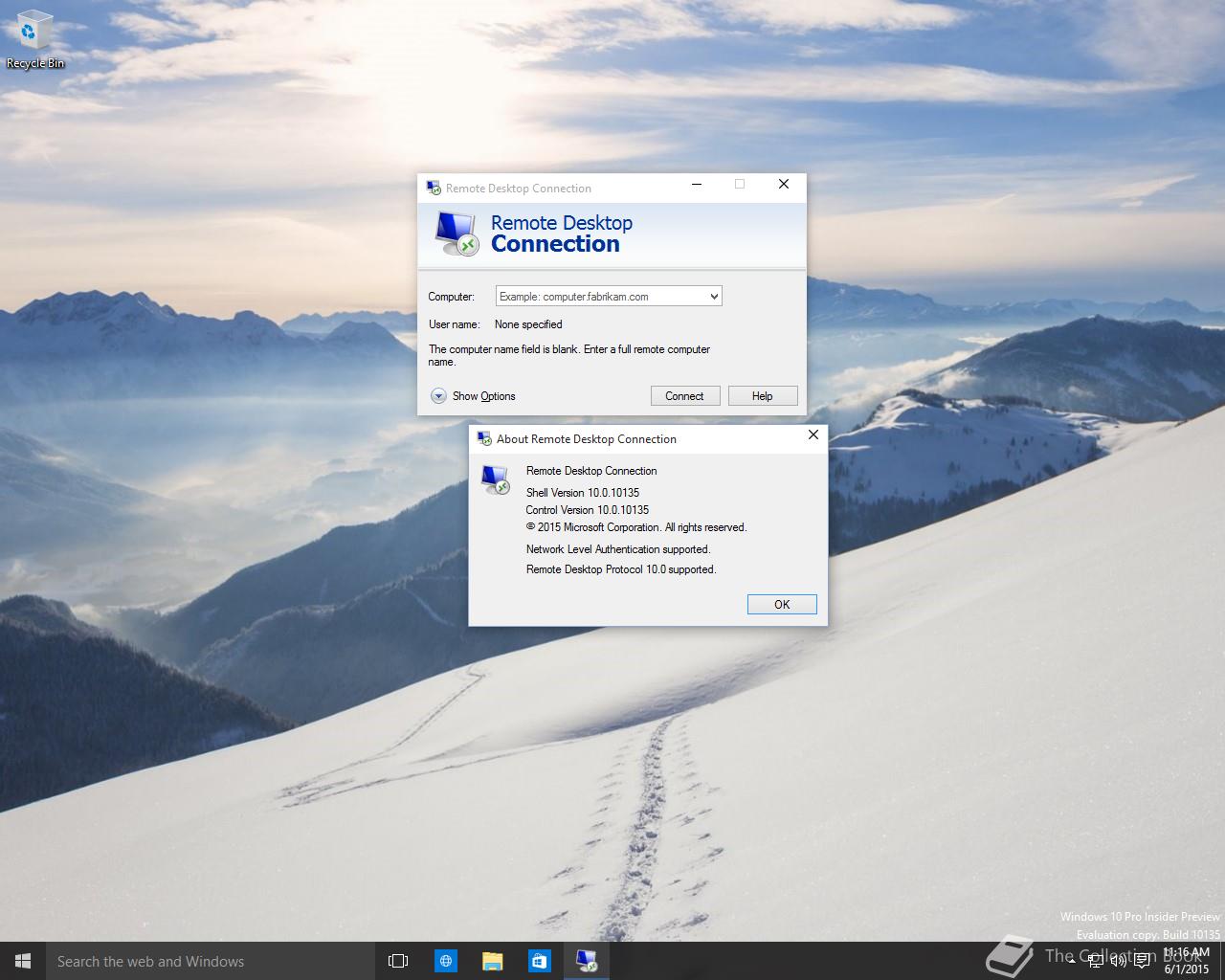1225x980 pixels.
Task: Open the volume tray icon
Action: coord(1118,961)
